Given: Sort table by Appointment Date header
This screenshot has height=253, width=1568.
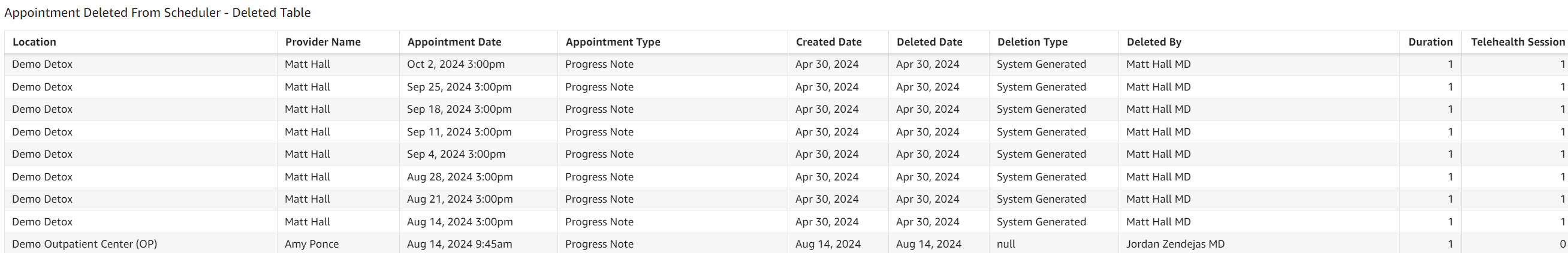Looking at the screenshot, I should [x=454, y=42].
